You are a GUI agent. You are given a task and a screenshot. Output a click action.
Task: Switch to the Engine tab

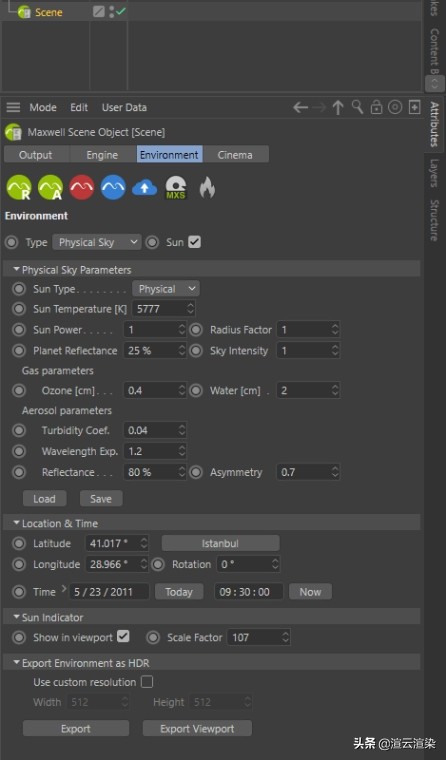pyautogui.click(x=102, y=155)
